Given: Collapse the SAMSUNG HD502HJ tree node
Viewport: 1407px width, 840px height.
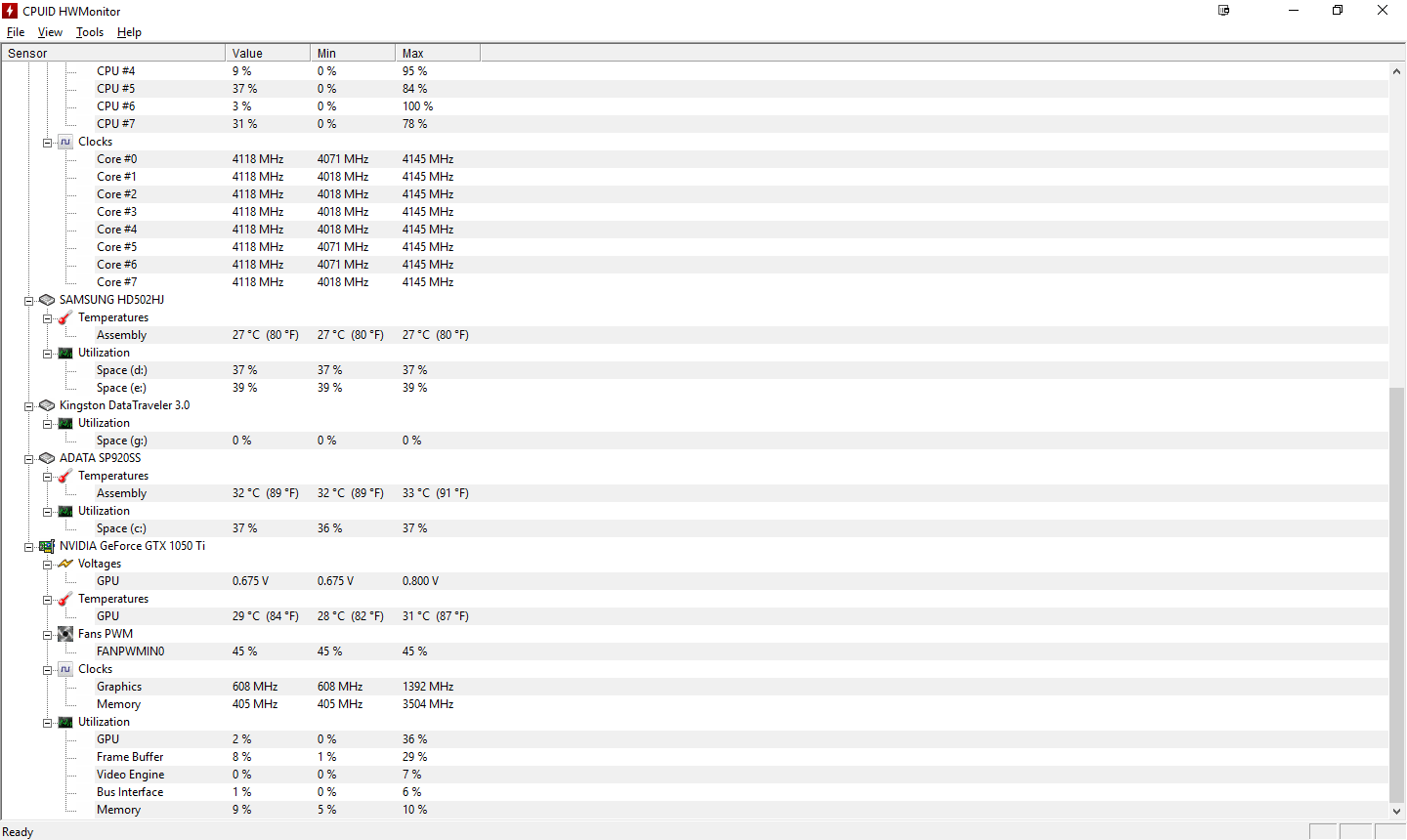Looking at the screenshot, I should [29, 301].
